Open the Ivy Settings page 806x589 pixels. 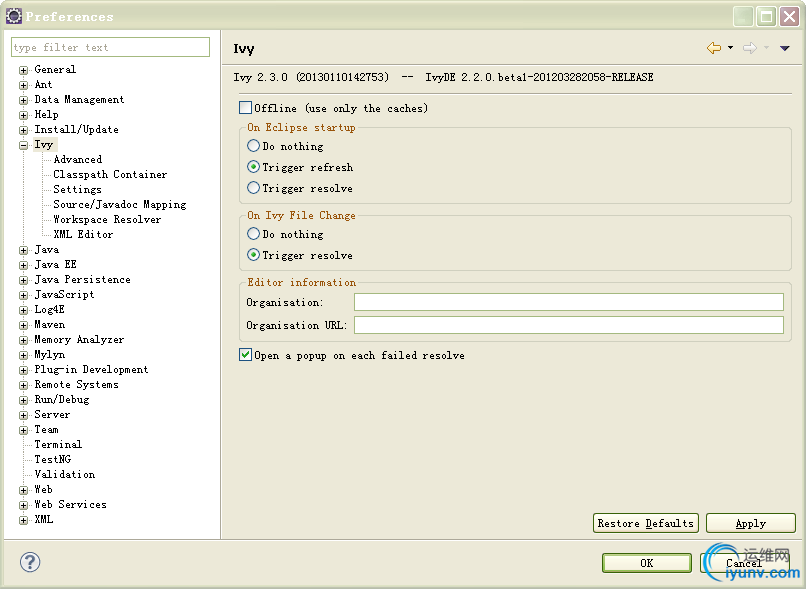(78, 189)
